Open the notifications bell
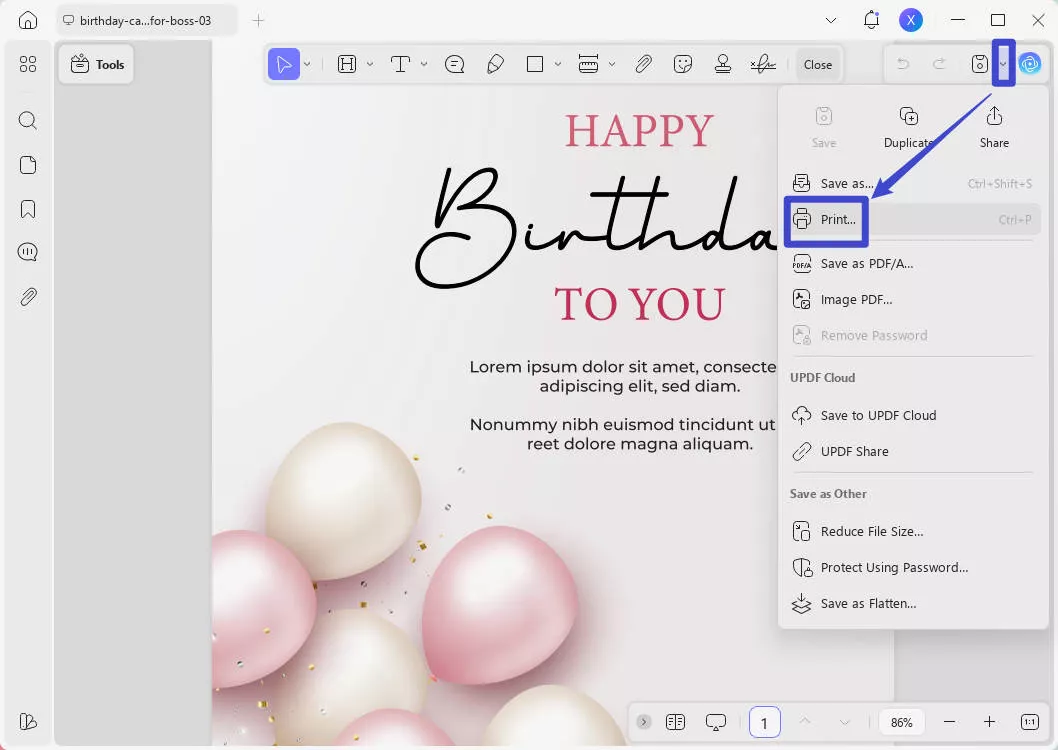The height and width of the screenshot is (750, 1058). click(871, 20)
